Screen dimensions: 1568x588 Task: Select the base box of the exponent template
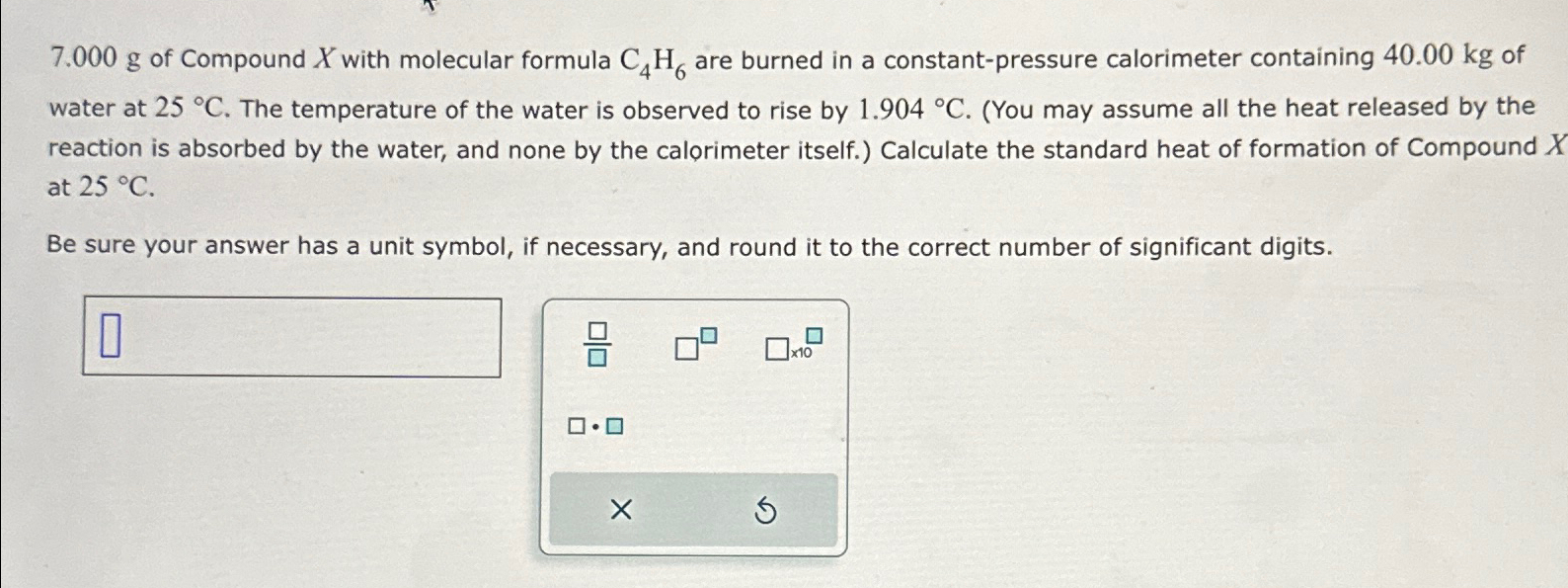(x=687, y=348)
